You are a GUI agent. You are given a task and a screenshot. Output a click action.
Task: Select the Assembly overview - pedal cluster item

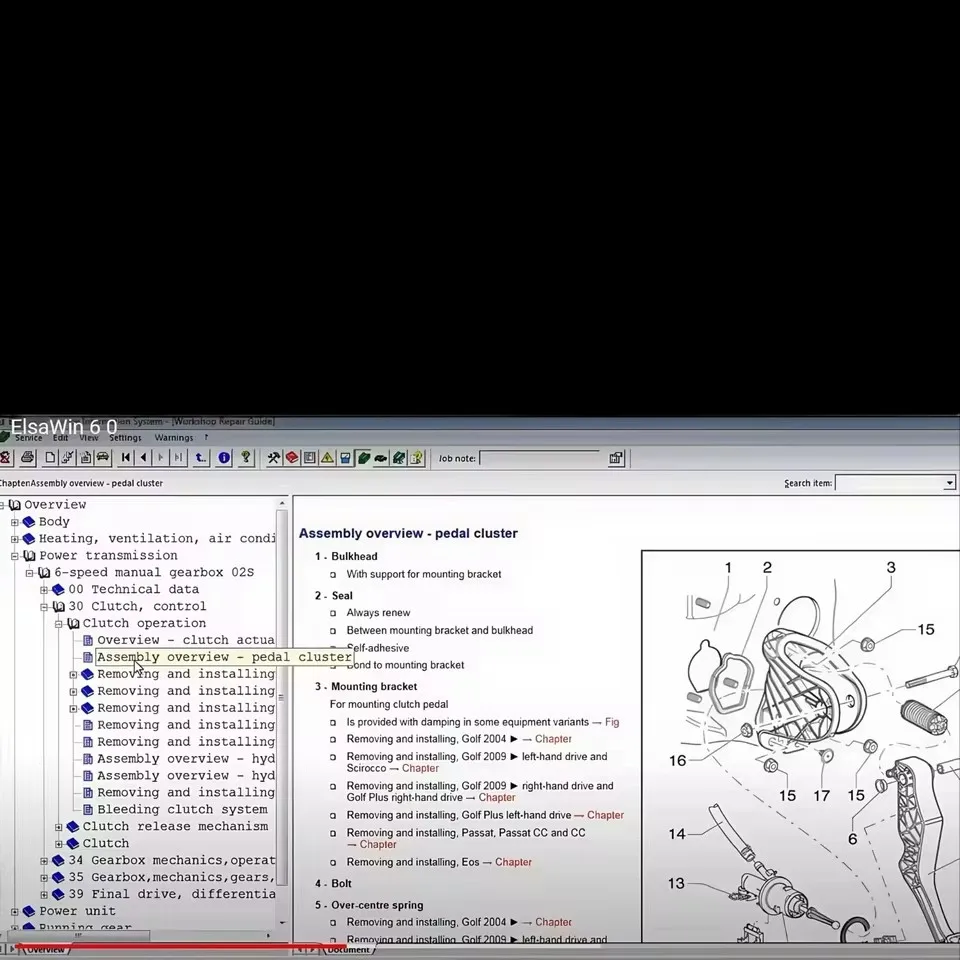224,657
